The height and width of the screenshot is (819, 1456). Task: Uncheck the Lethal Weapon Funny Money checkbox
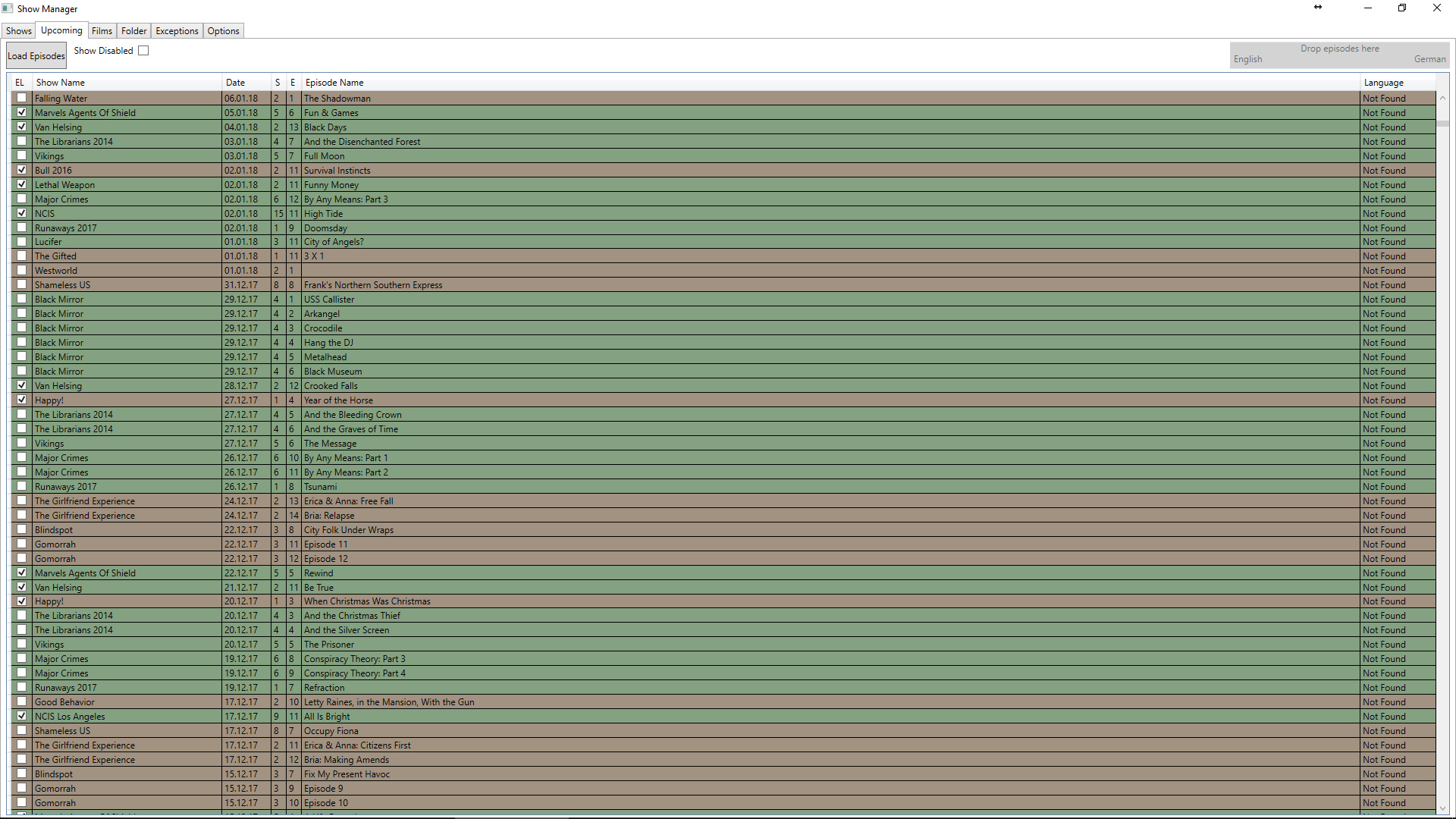[21, 184]
